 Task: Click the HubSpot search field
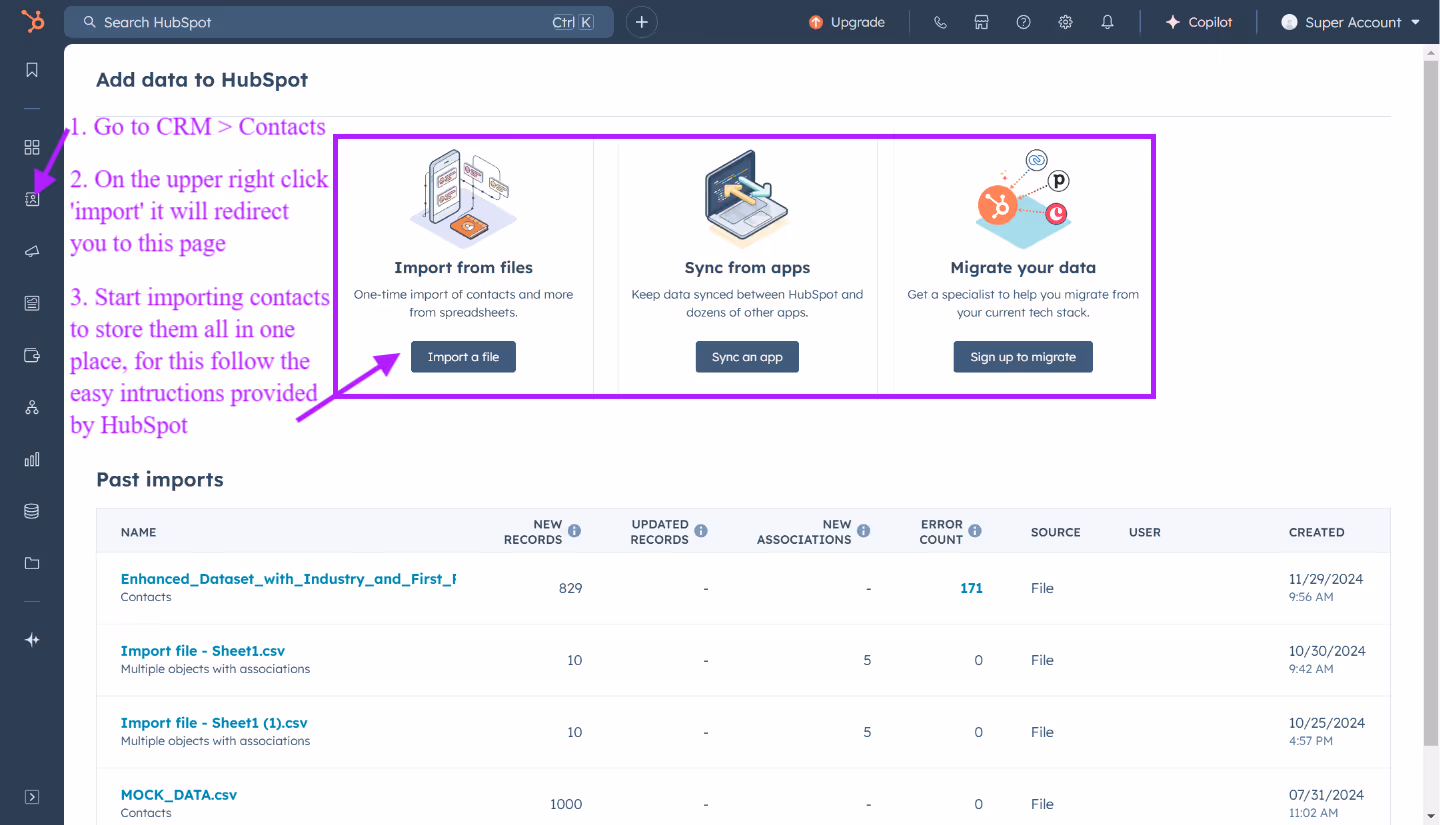pyautogui.click(x=339, y=21)
